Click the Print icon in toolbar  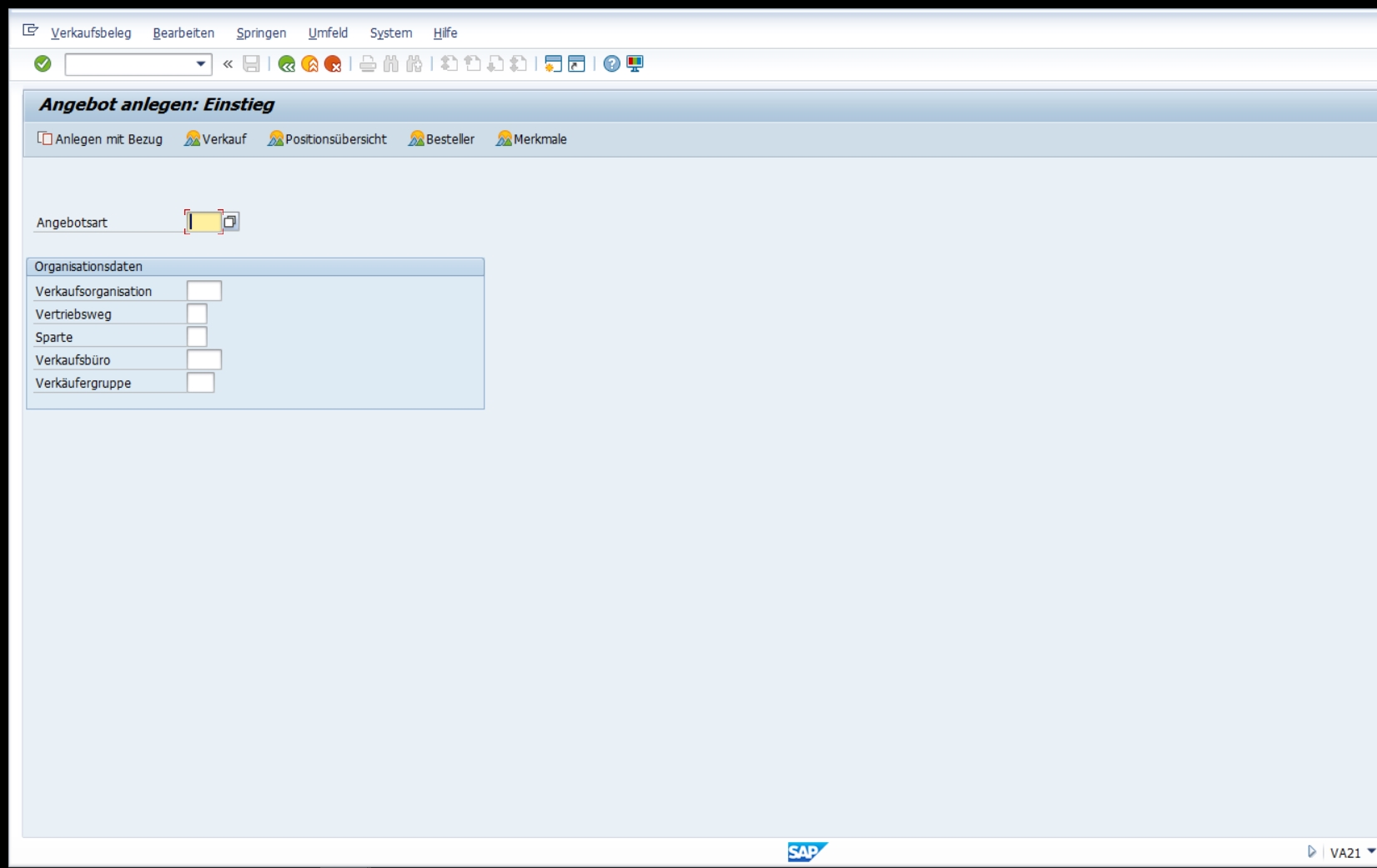367,64
